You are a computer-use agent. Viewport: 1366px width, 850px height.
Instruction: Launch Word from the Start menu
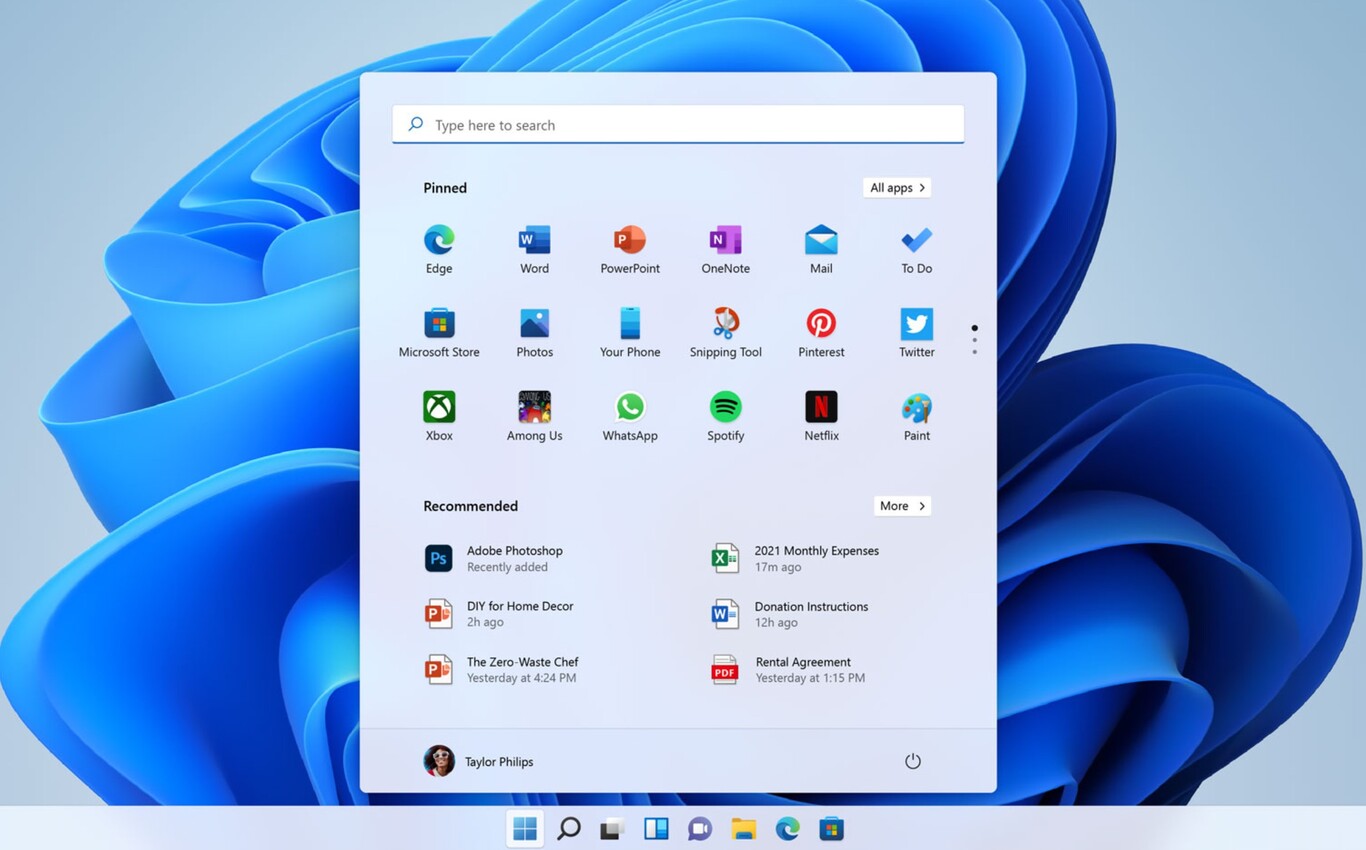coord(534,240)
